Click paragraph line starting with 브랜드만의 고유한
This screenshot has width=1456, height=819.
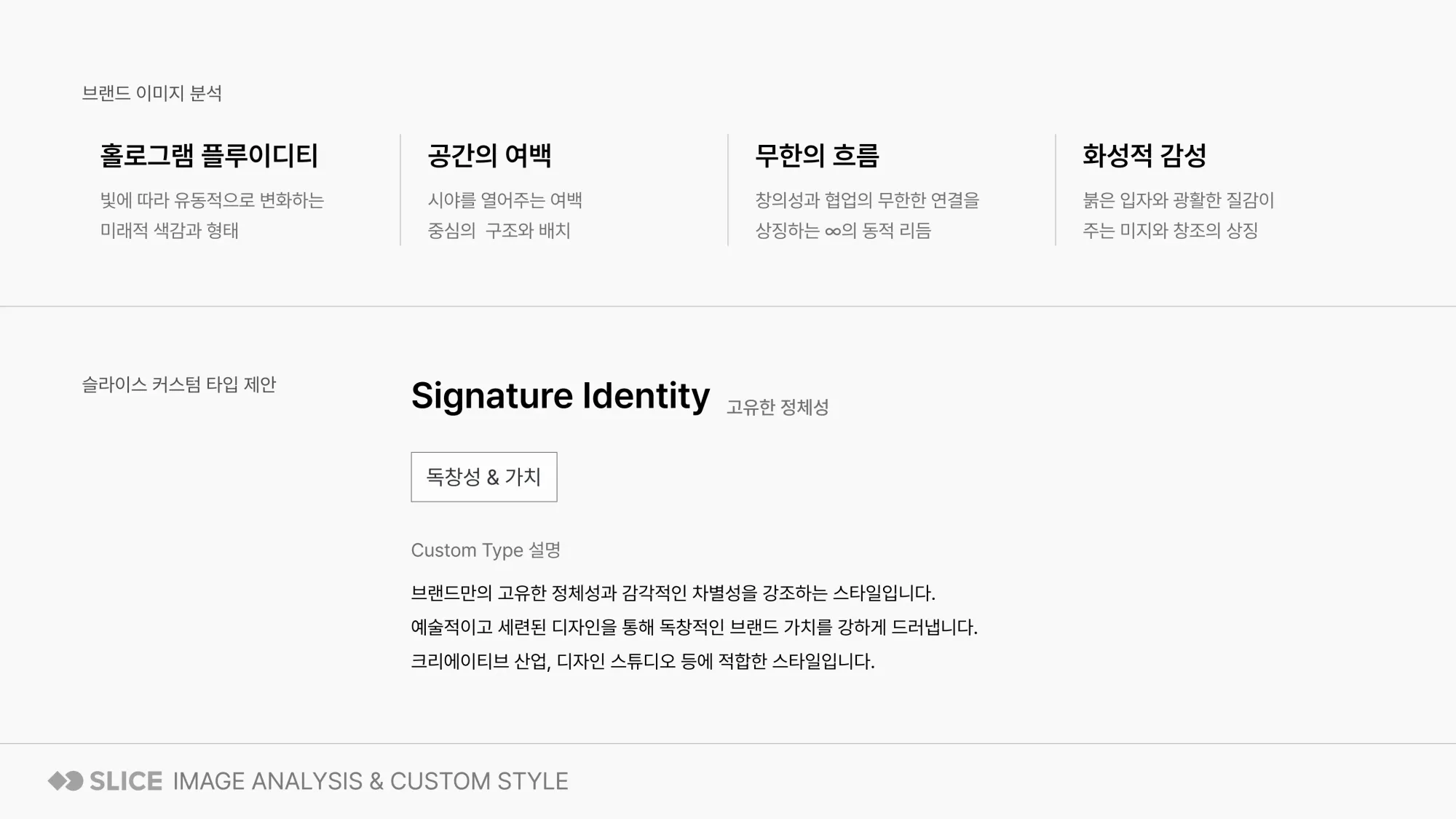click(x=673, y=593)
